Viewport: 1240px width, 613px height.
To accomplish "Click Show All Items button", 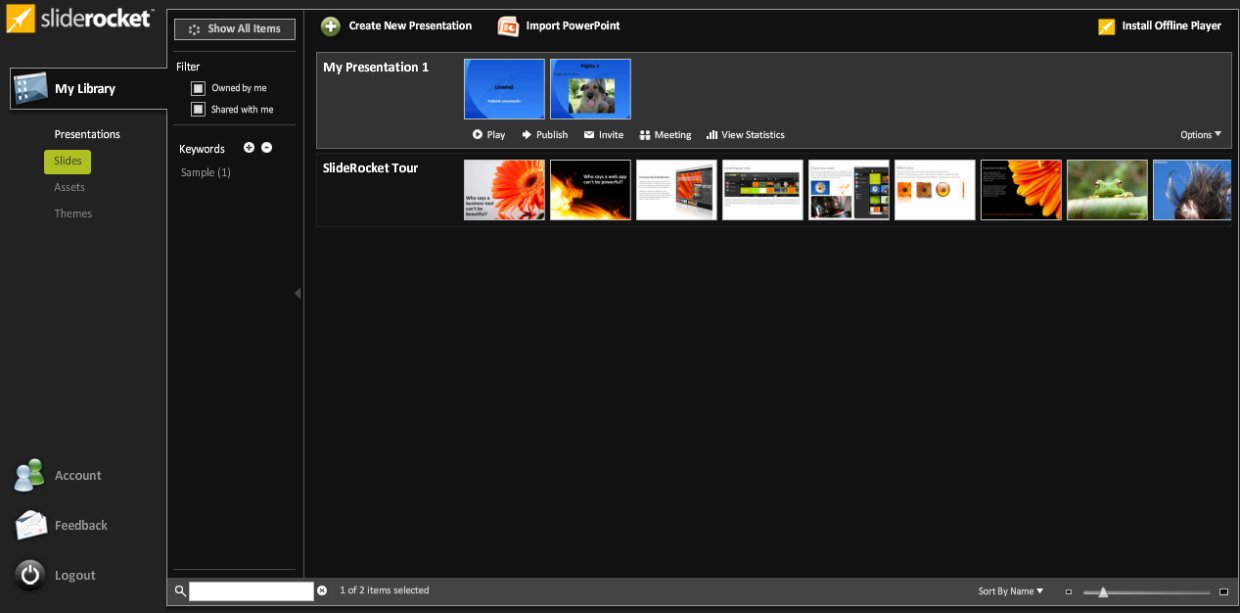I will pos(235,29).
